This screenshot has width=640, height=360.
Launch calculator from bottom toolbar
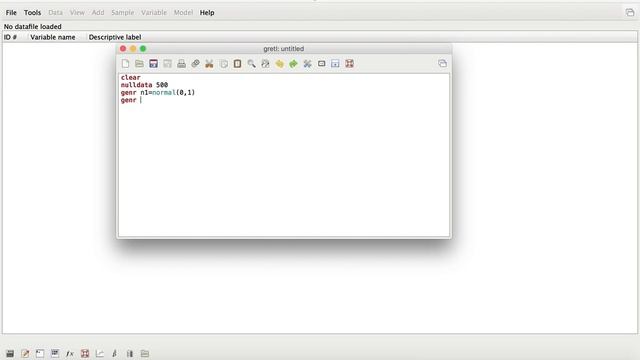10,353
